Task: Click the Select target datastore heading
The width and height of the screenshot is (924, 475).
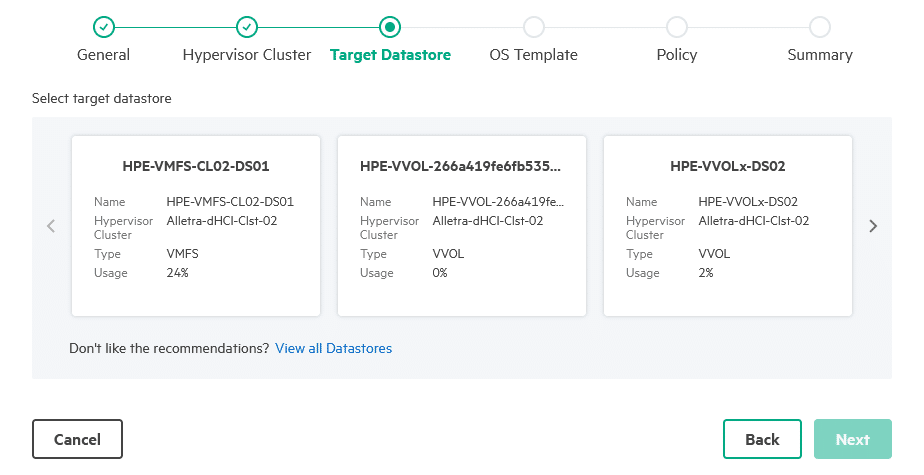Action: (101, 98)
